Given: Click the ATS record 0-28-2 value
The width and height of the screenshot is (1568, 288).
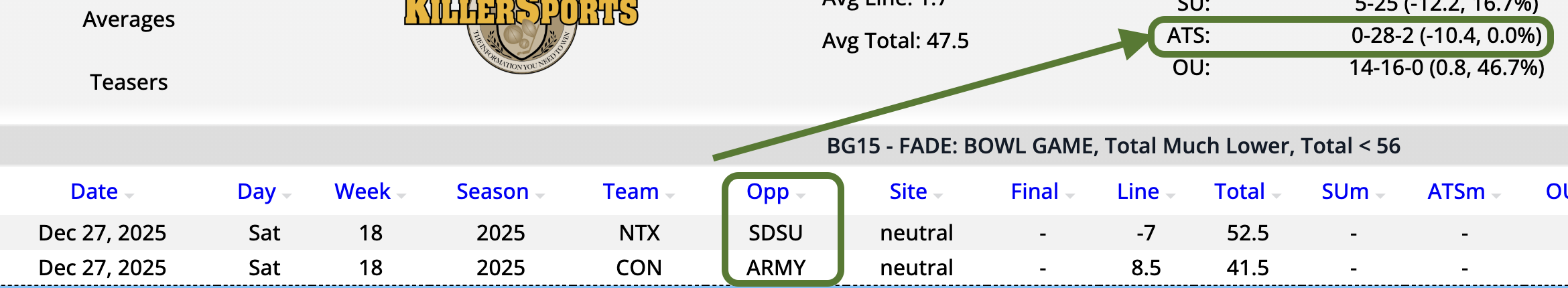Looking at the screenshot, I should 1446,35.
